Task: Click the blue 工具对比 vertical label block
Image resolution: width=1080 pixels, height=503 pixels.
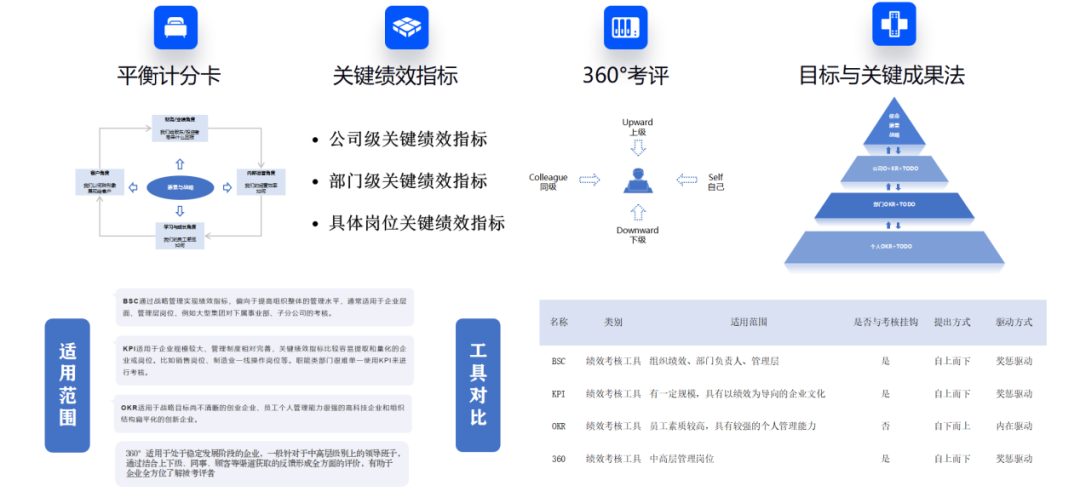Action: pos(478,385)
